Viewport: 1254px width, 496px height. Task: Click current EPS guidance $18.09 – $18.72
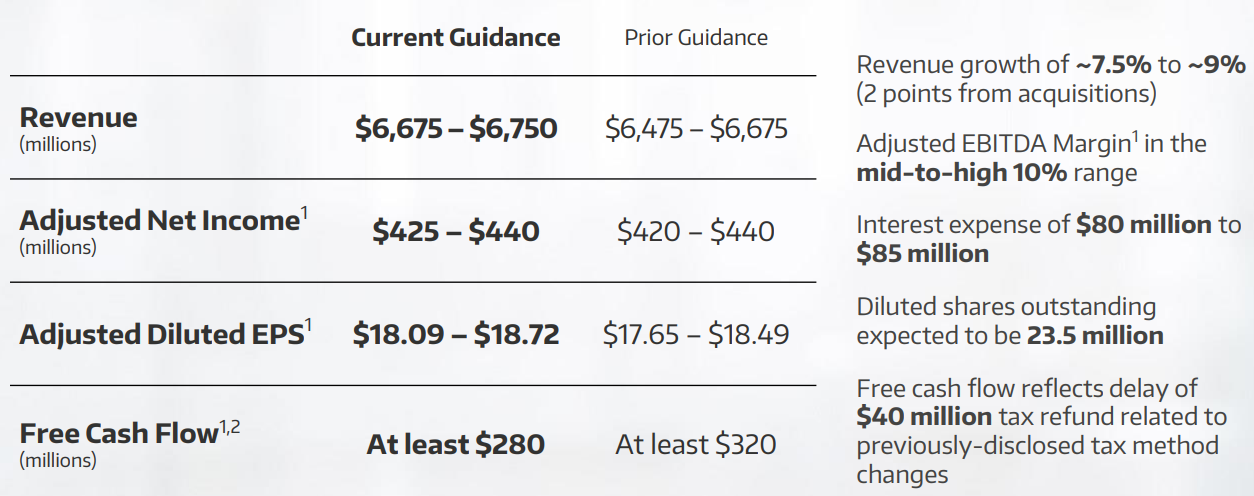pyautogui.click(x=456, y=334)
